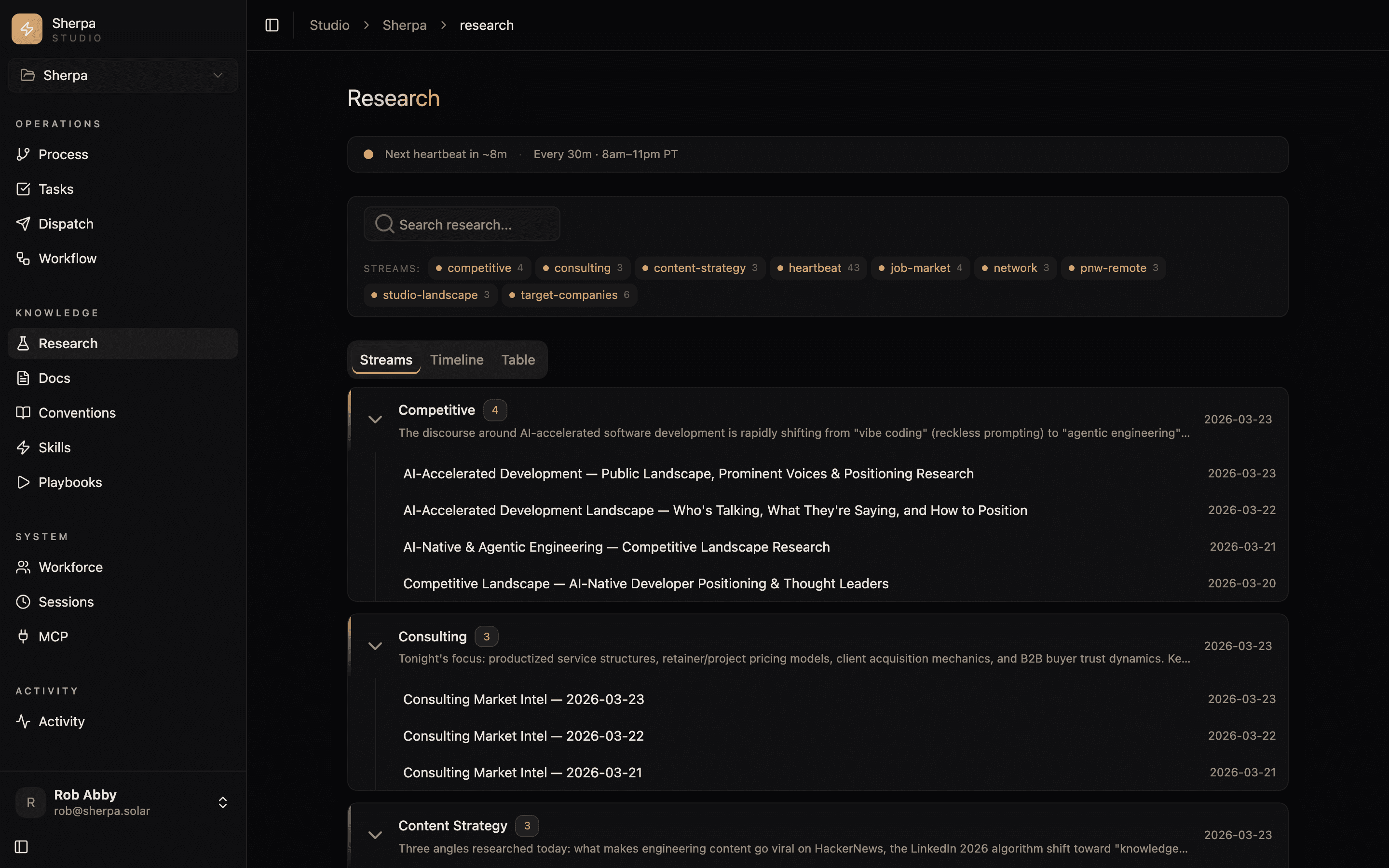1389x868 pixels.
Task: Click the folder icon in Sherpa selector
Action: (x=27, y=75)
